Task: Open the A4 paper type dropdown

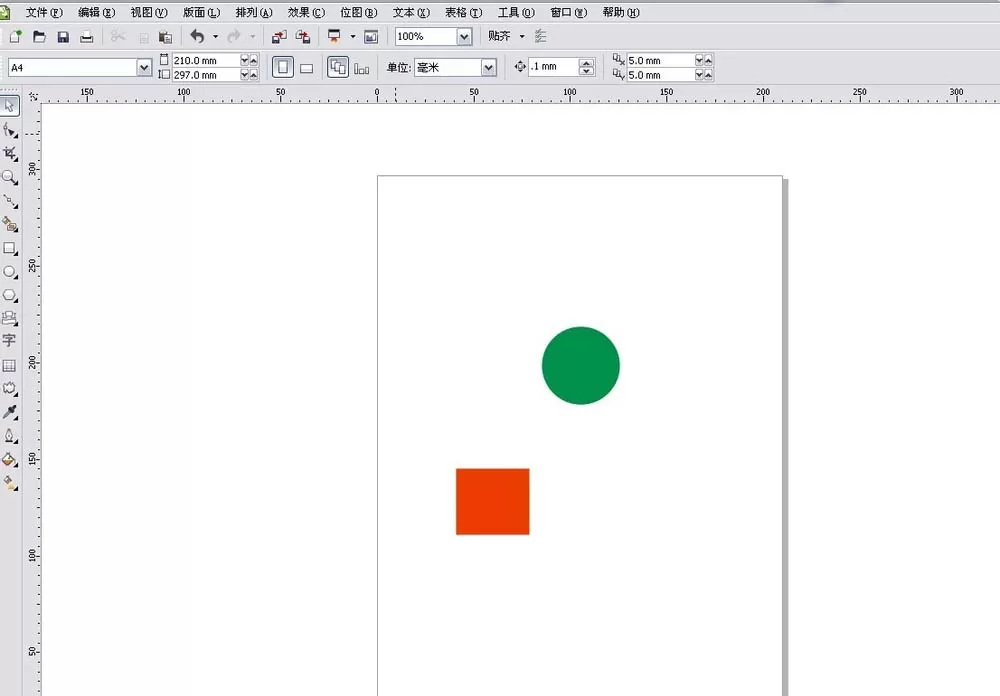Action: 144,67
